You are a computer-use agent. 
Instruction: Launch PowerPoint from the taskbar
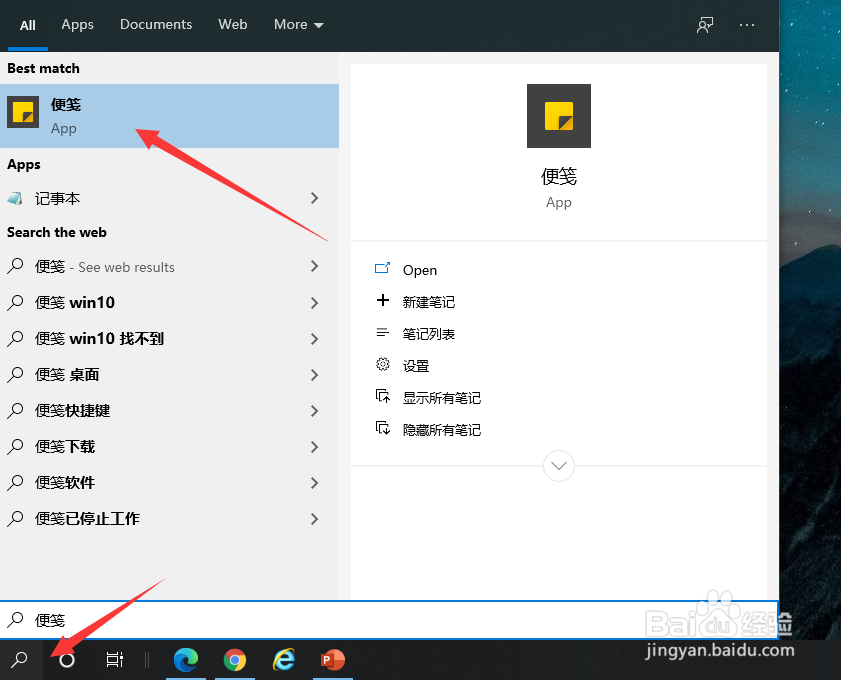click(332, 660)
